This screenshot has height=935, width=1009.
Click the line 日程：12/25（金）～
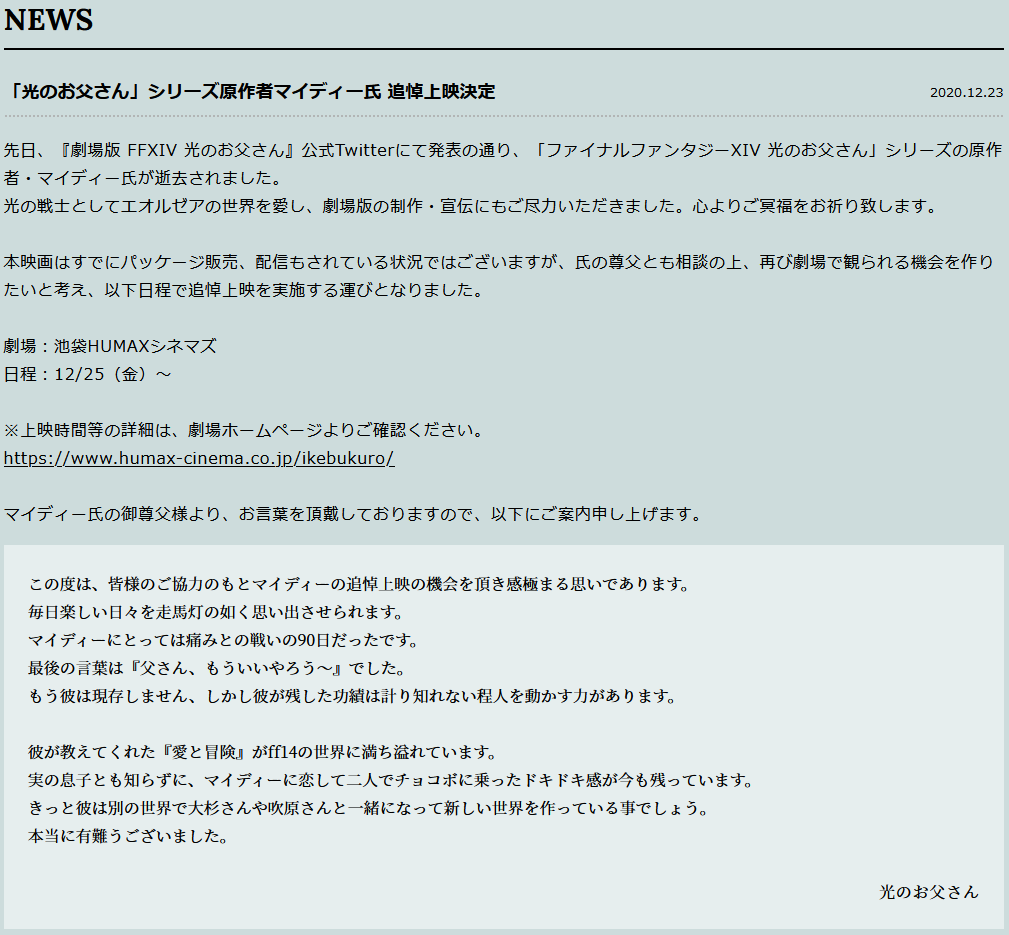[88, 374]
